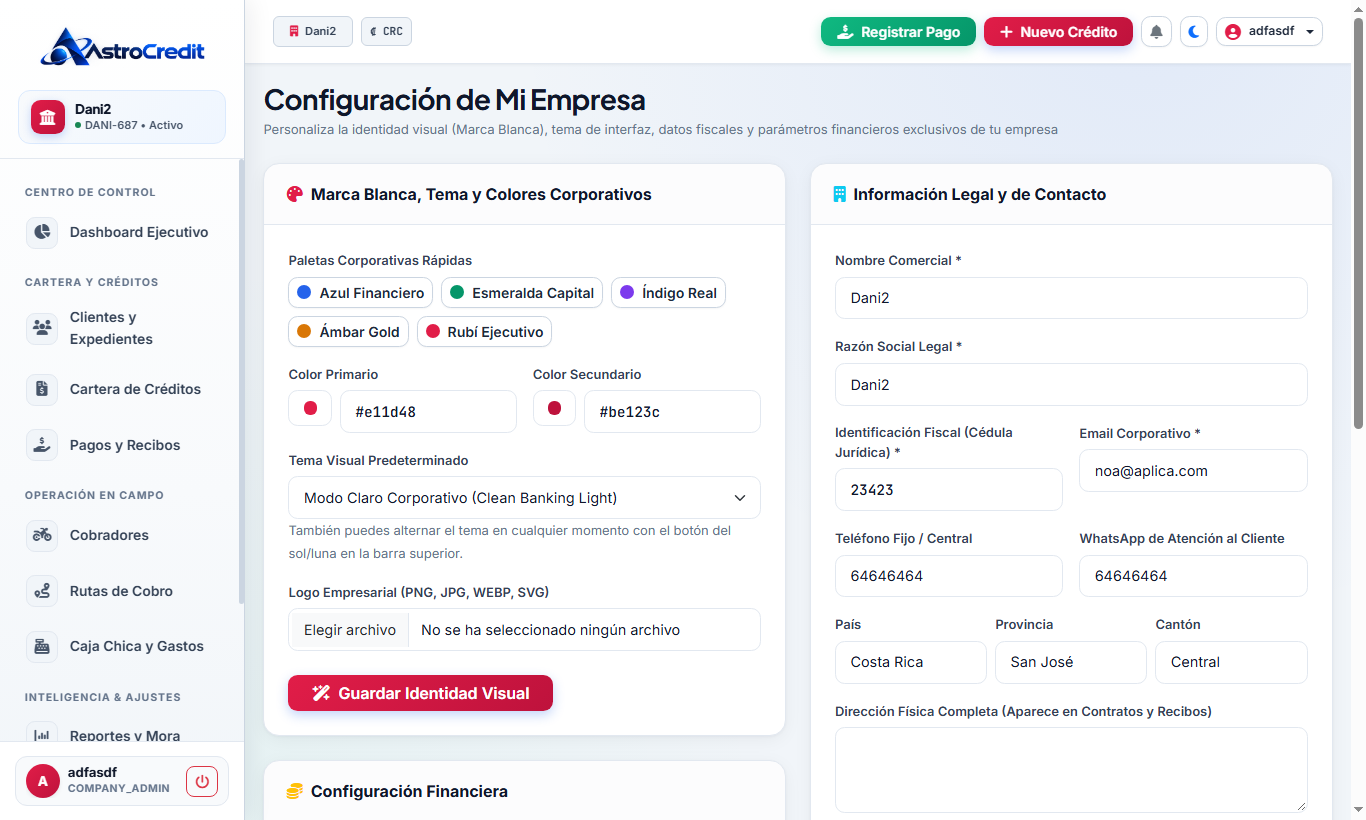The height and width of the screenshot is (820, 1366).
Task: Click the Nuevo Crédito button
Action: tap(1058, 32)
